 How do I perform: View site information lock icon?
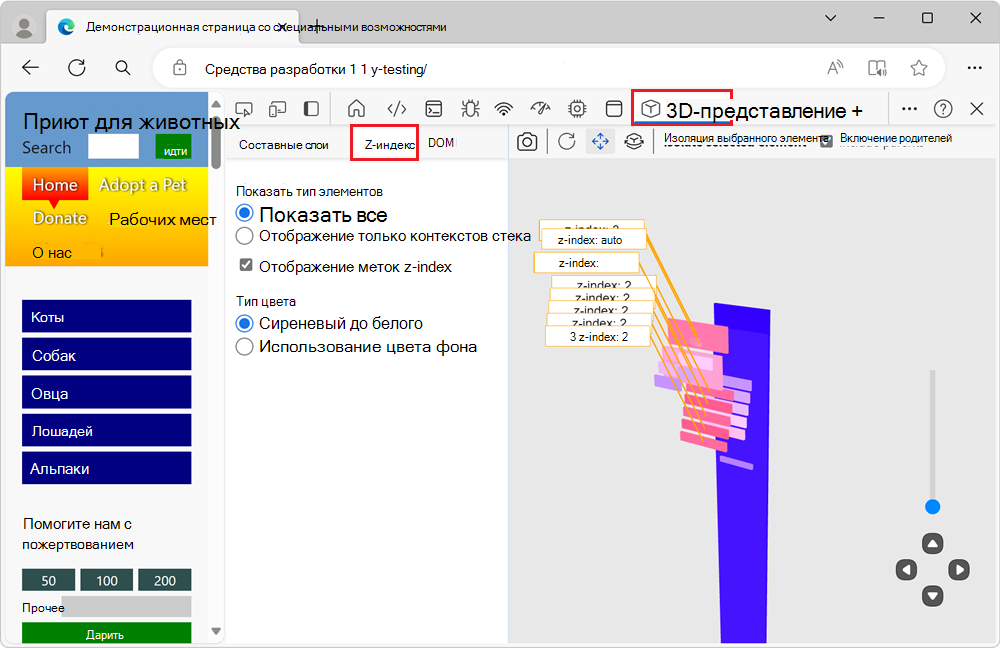[x=180, y=68]
